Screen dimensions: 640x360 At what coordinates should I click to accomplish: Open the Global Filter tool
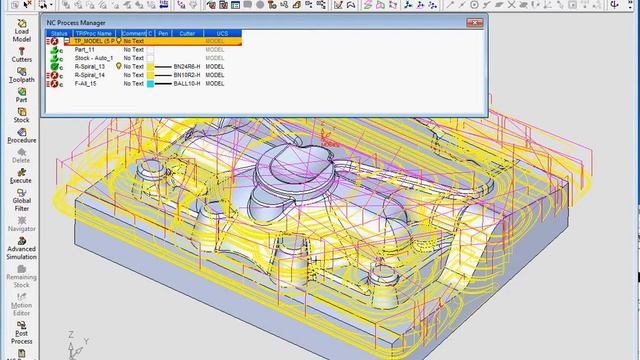[22, 200]
